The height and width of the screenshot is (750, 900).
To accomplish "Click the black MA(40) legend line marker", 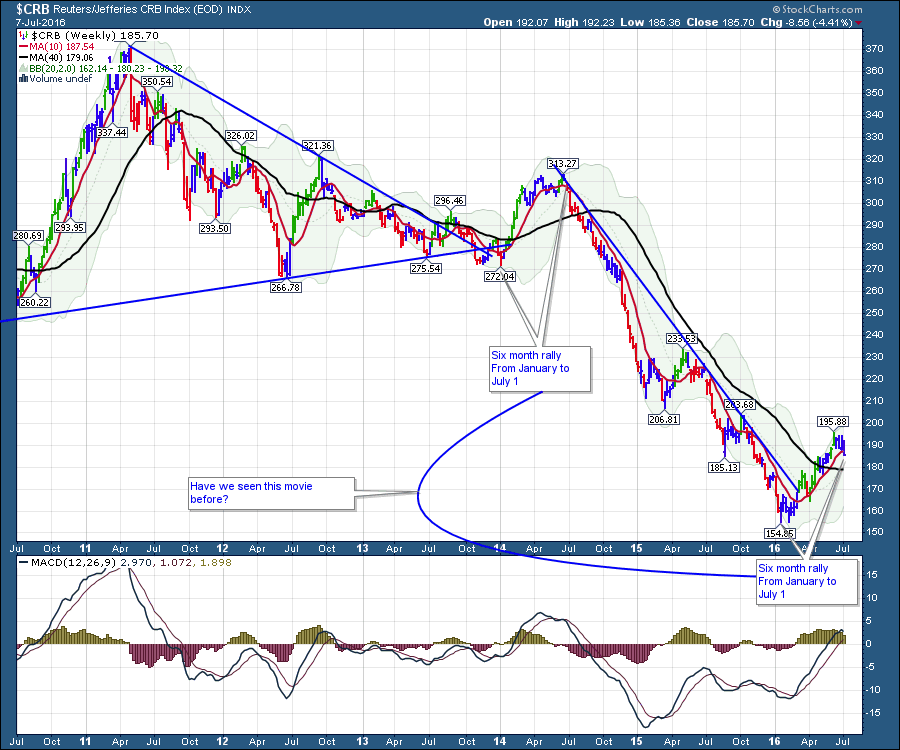I will [24, 58].
